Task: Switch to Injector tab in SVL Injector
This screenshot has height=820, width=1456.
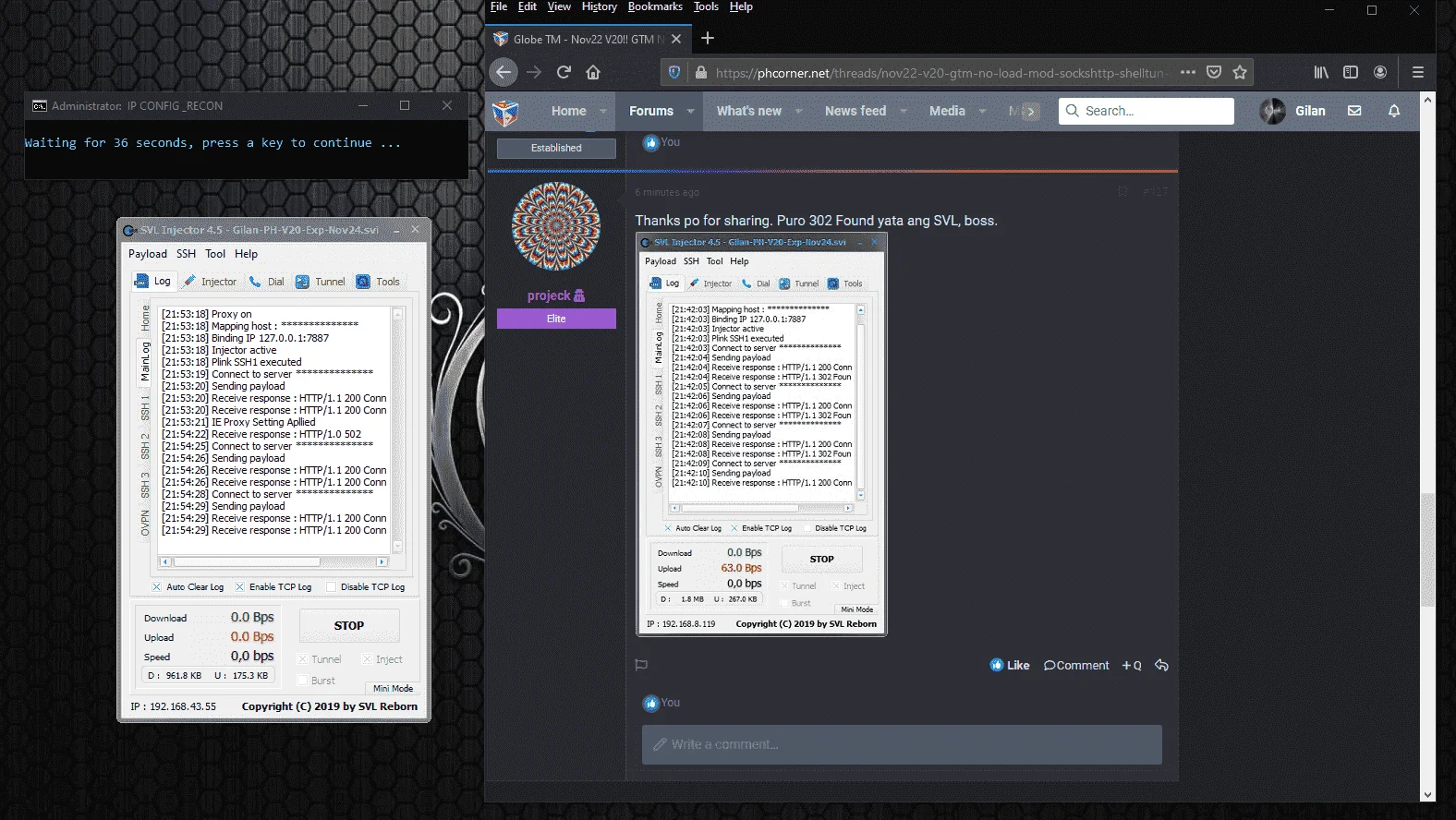Action: tap(210, 282)
